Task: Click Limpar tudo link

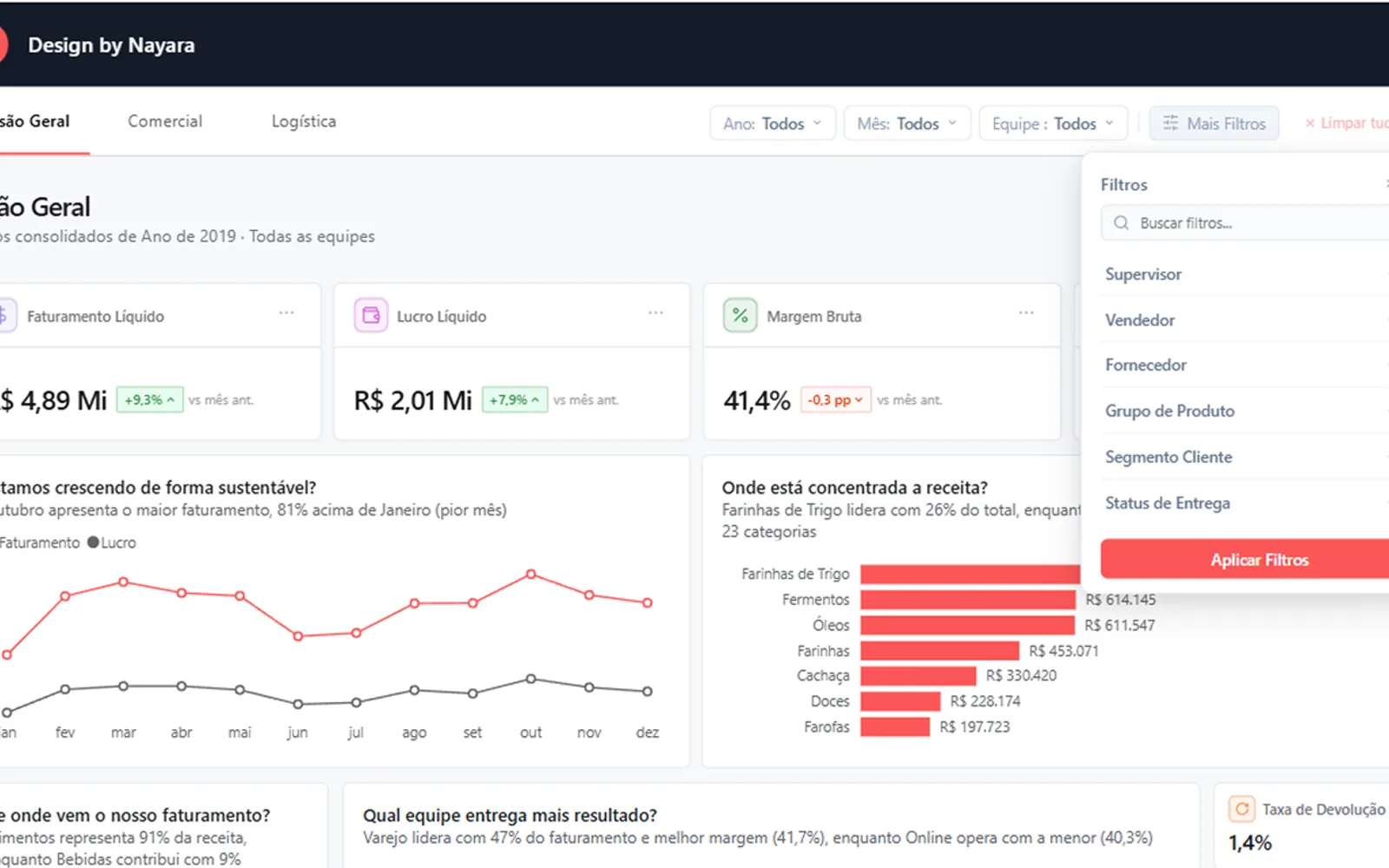Action: (1347, 123)
